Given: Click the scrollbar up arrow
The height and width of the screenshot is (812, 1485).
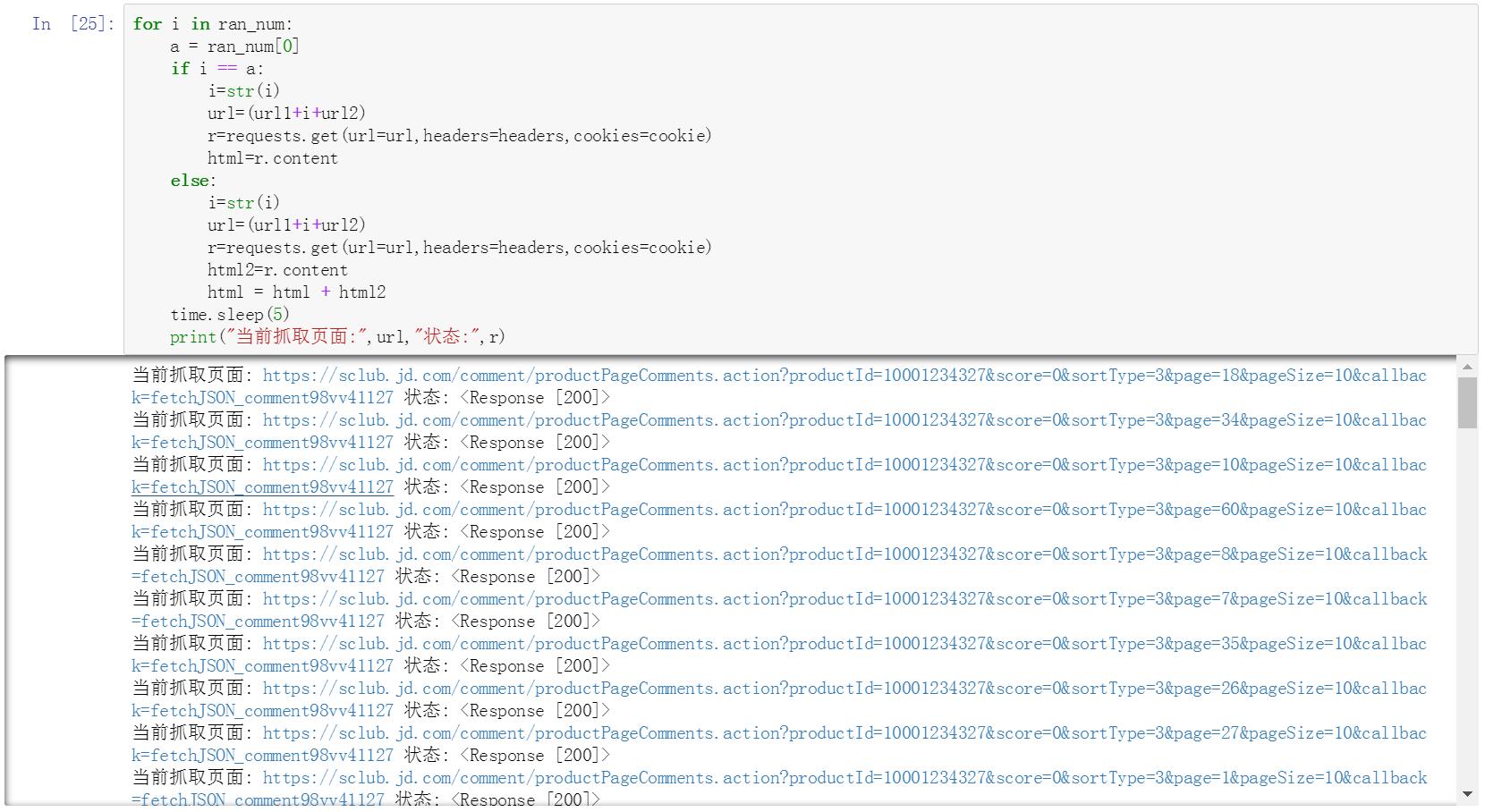Looking at the screenshot, I should pyautogui.click(x=1467, y=365).
